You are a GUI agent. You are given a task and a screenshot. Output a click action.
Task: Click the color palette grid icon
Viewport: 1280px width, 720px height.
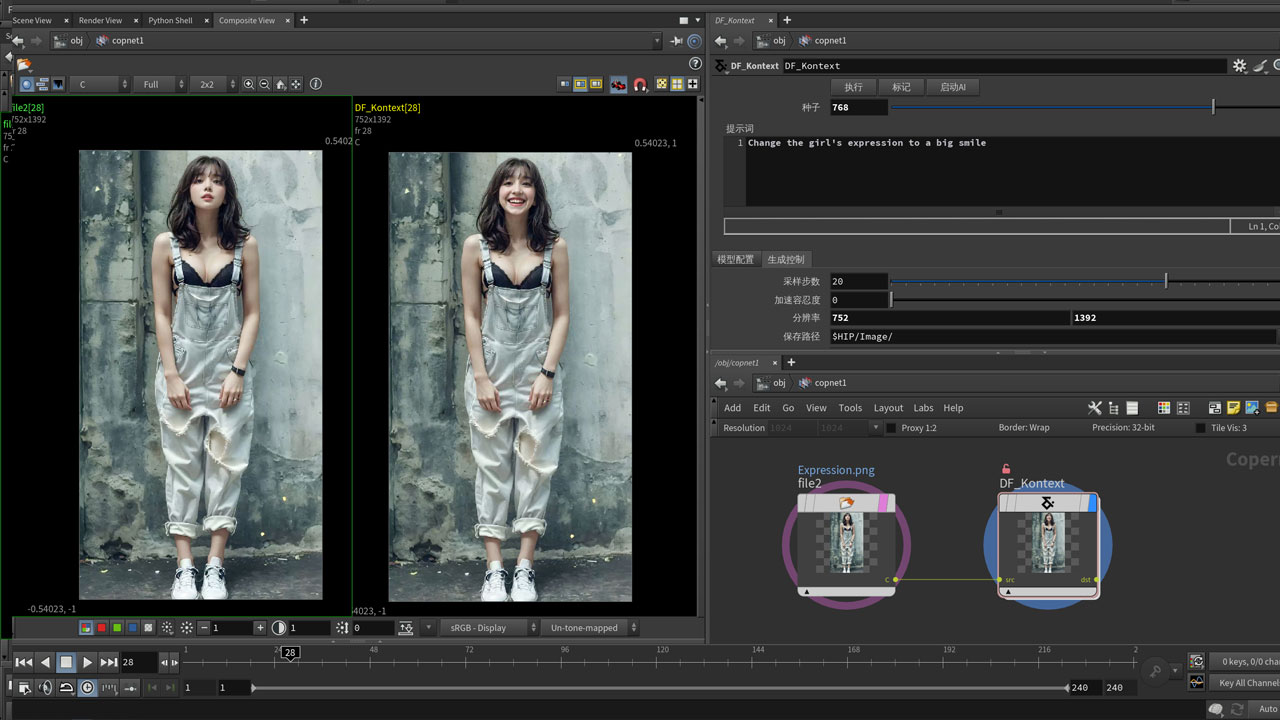[x=1164, y=408]
